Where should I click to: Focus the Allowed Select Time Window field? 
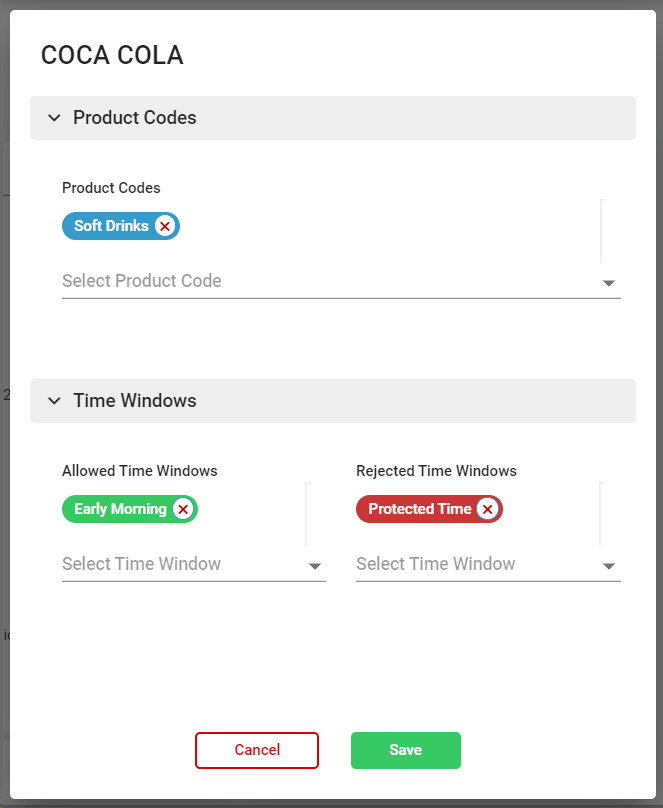coord(180,564)
